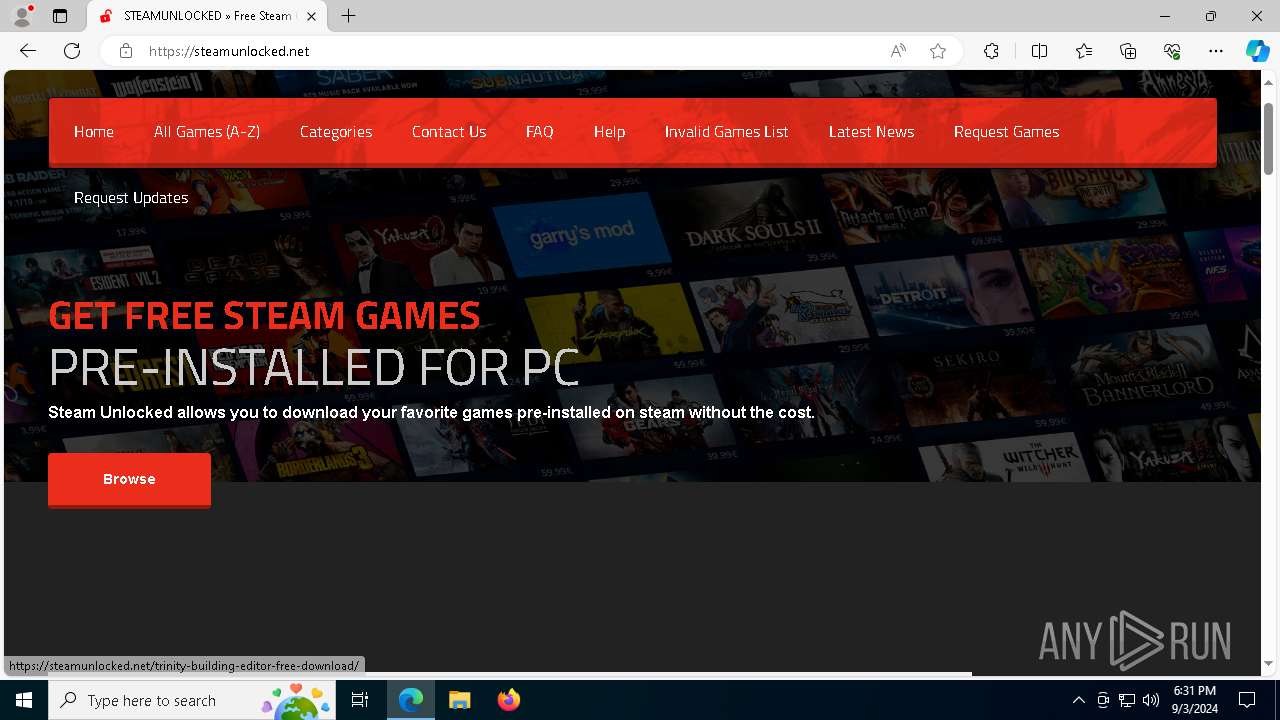Open Firefox from the taskbar
1280x720 pixels.
pos(508,700)
